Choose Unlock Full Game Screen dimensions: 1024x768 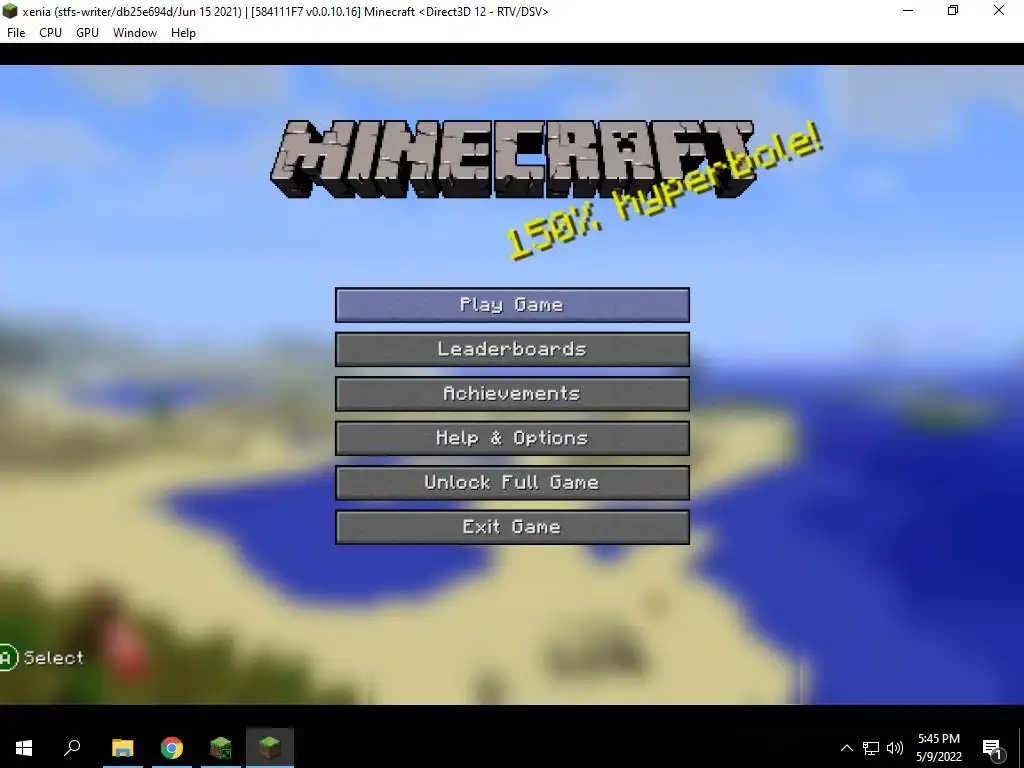512,483
